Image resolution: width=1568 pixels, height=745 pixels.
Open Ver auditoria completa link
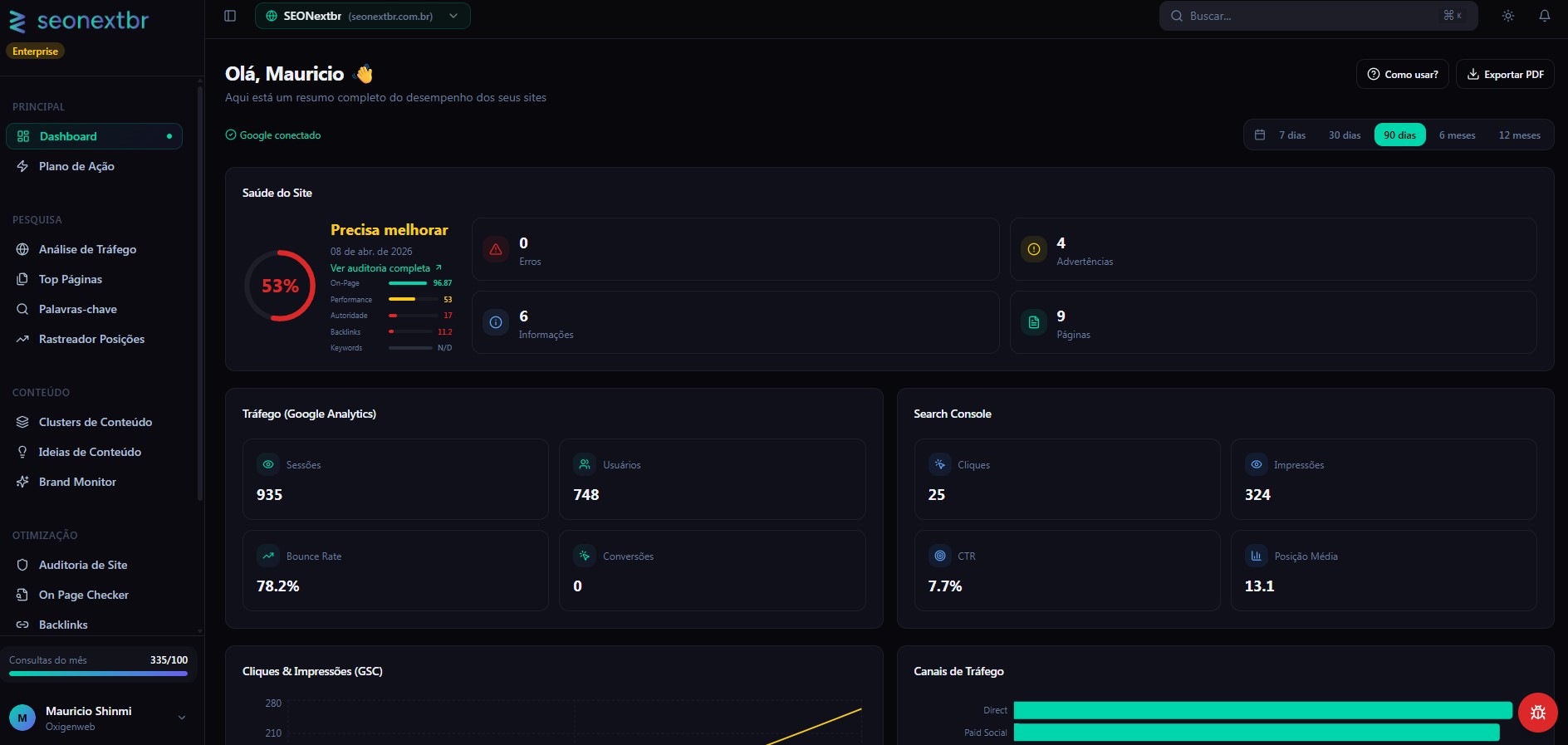[x=386, y=268]
